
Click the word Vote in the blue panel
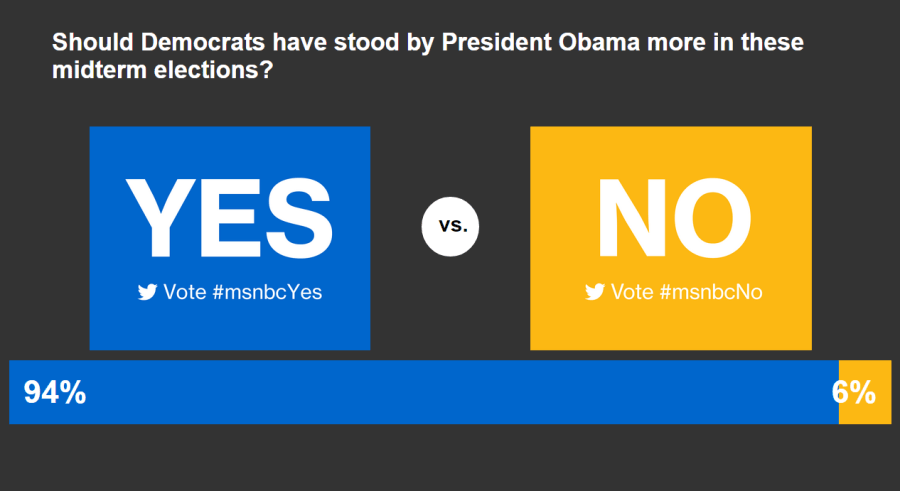(185, 293)
